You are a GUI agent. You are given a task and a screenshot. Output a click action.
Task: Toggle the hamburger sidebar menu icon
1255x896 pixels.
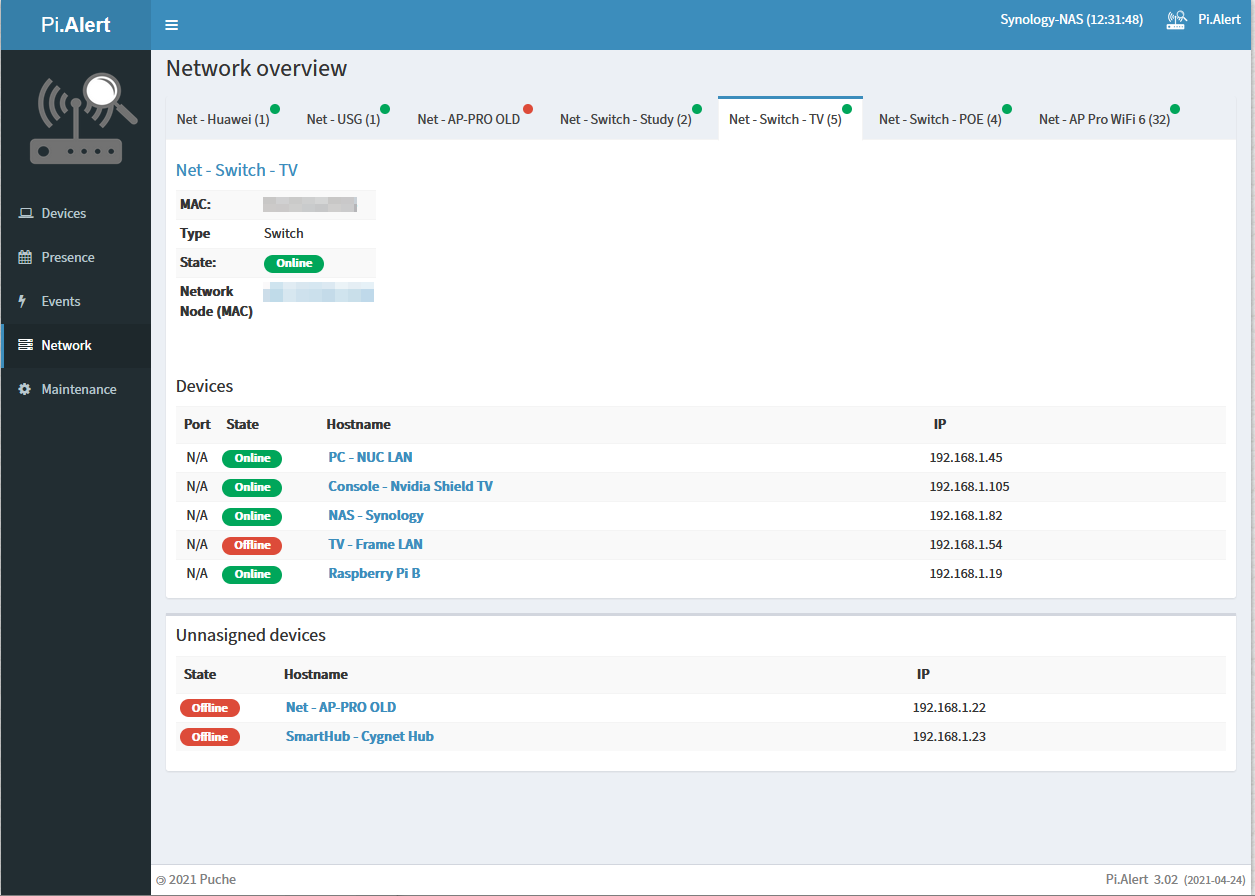[171, 25]
